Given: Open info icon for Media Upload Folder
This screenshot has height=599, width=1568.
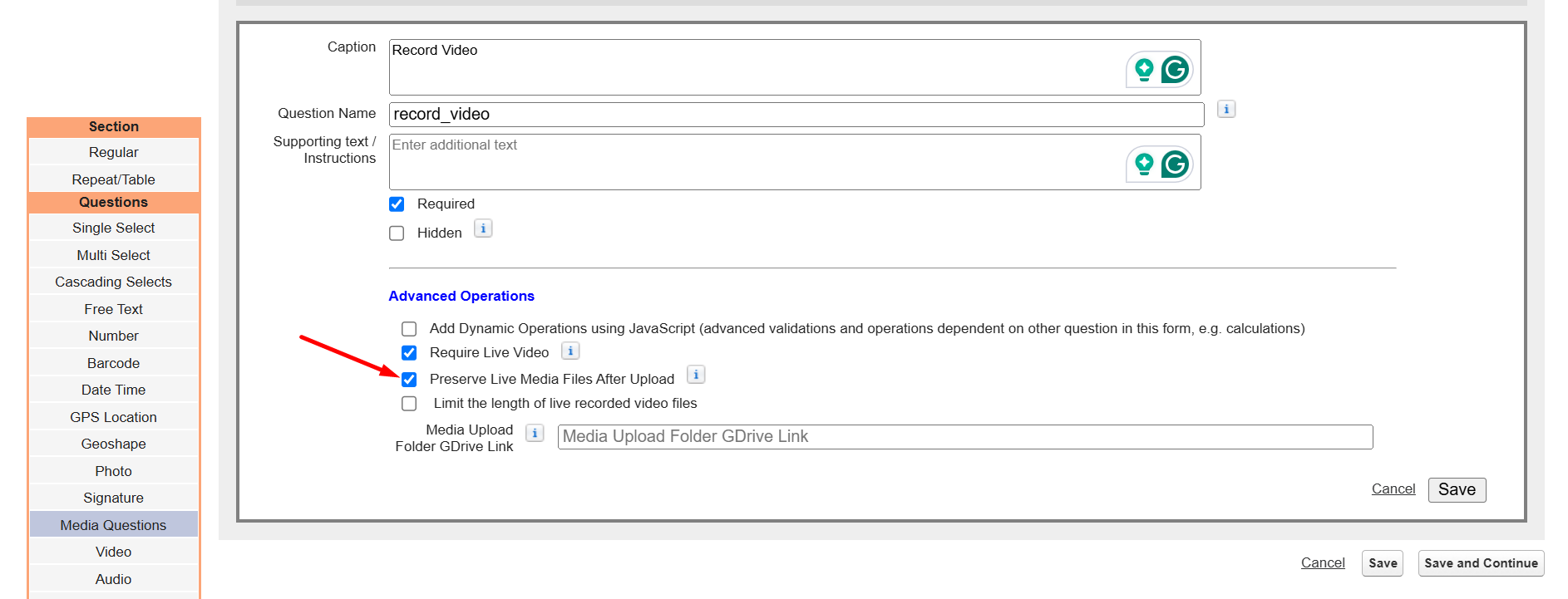Looking at the screenshot, I should pyautogui.click(x=535, y=433).
